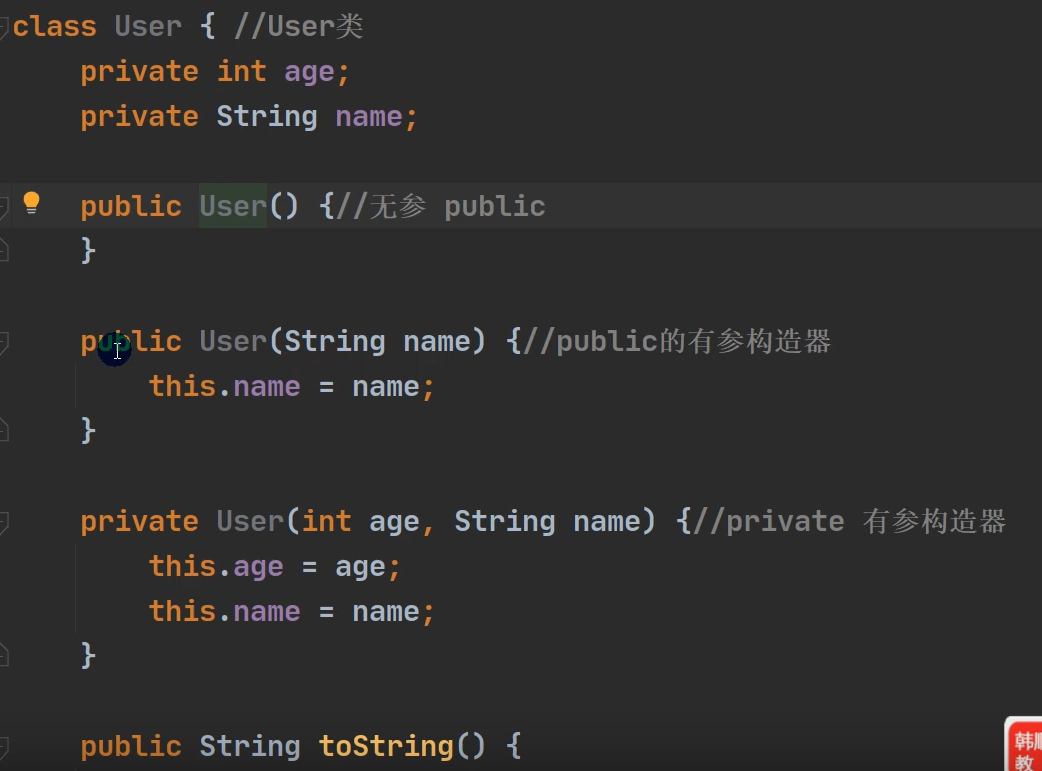Image resolution: width=1042 pixels, height=771 pixels.
Task: Click the '//无参 public' comment
Action: (x=441, y=207)
